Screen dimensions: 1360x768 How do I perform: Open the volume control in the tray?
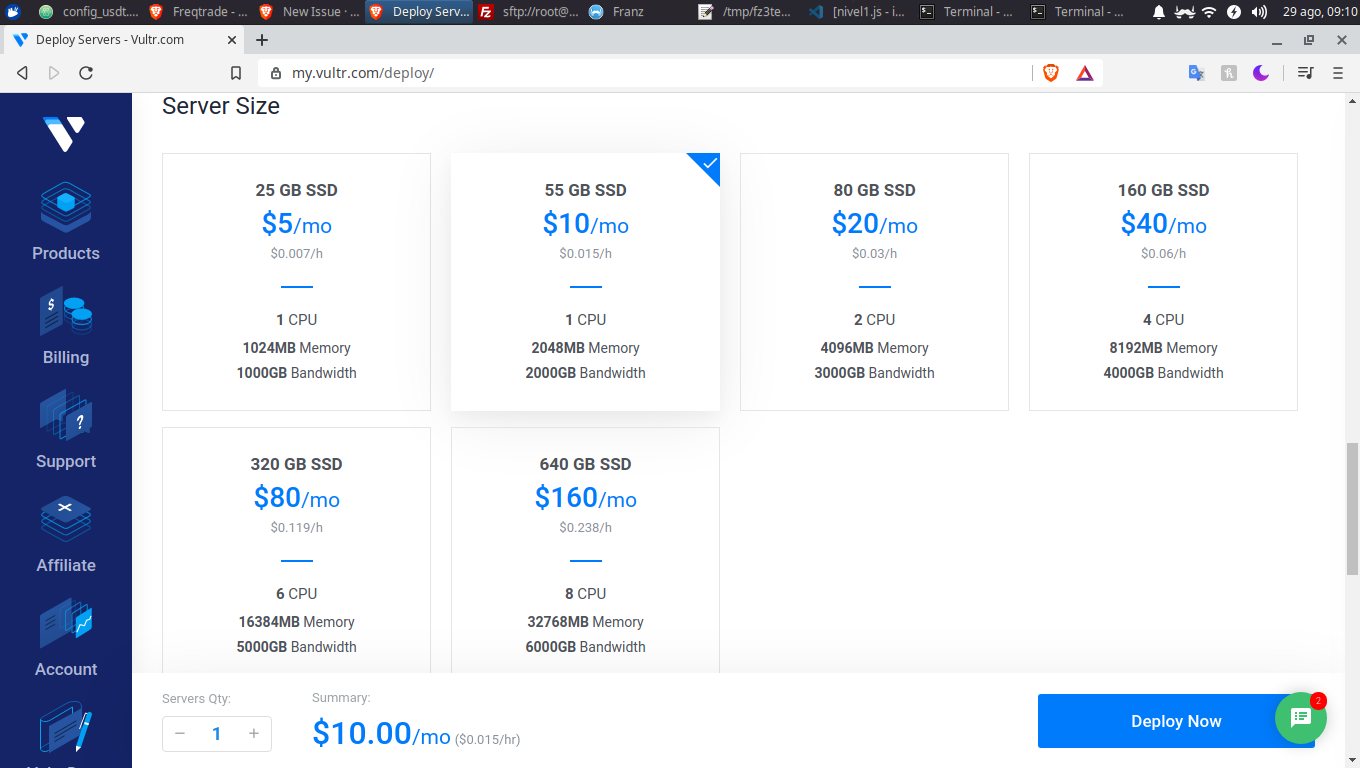pyautogui.click(x=1259, y=12)
